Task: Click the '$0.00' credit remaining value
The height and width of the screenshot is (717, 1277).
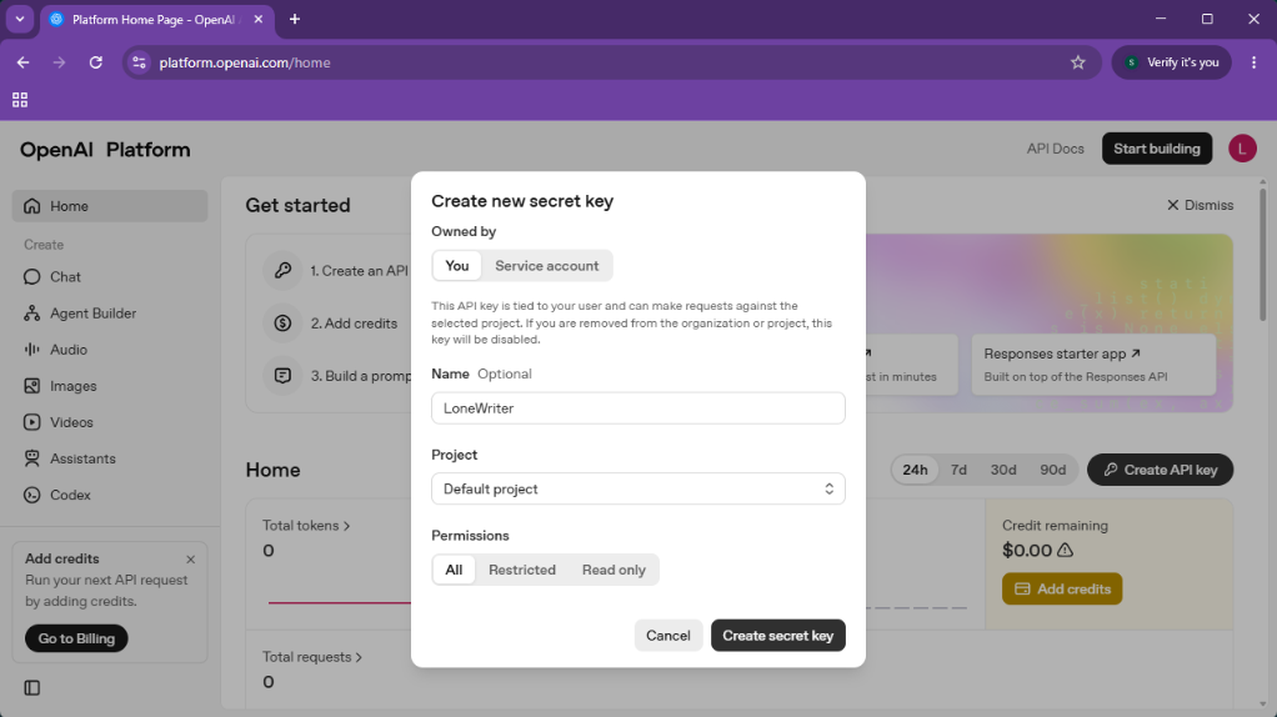Action: [x=1027, y=550]
